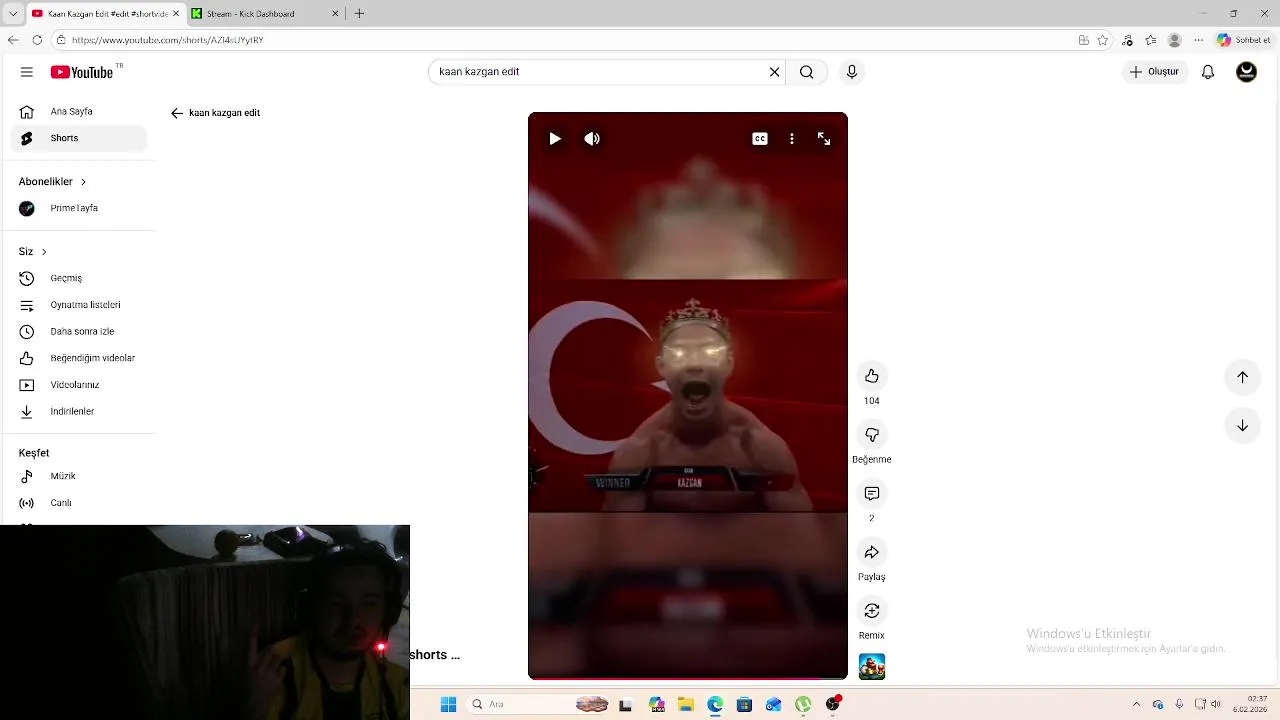
Task: Go to the next short arrow
Action: click(x=1242, y=425)
